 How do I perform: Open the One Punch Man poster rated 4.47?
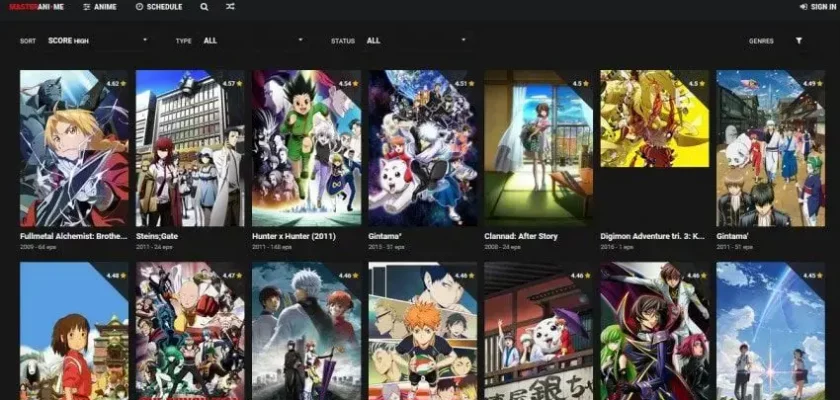coord(190,331)
